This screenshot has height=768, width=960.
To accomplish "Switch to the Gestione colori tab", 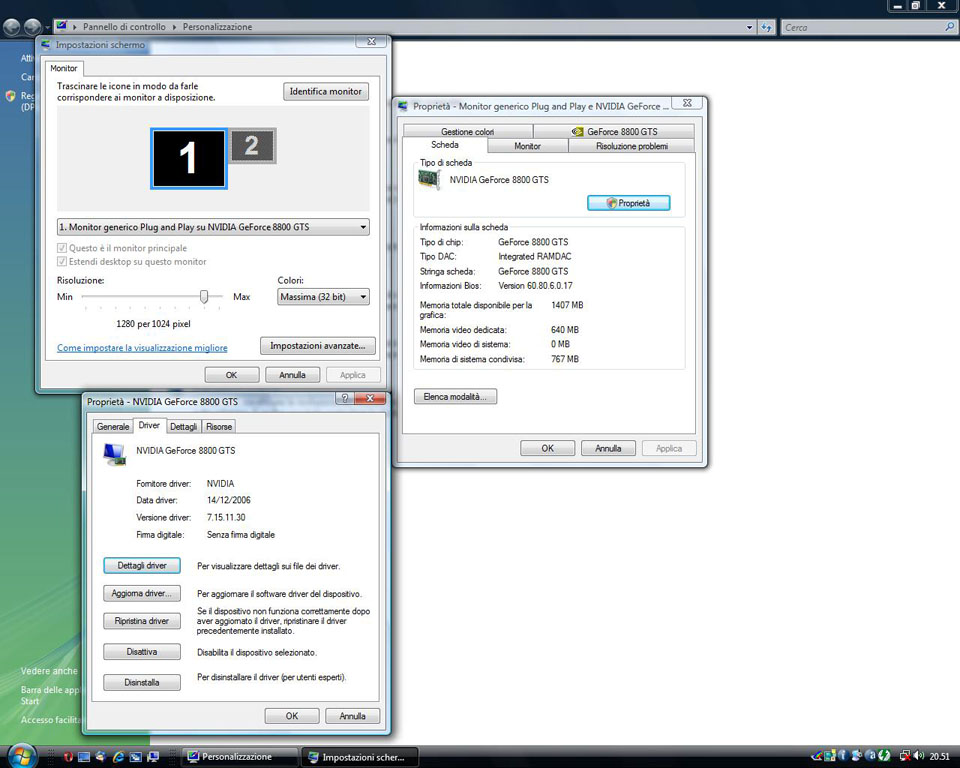I will tap(467, 132).
